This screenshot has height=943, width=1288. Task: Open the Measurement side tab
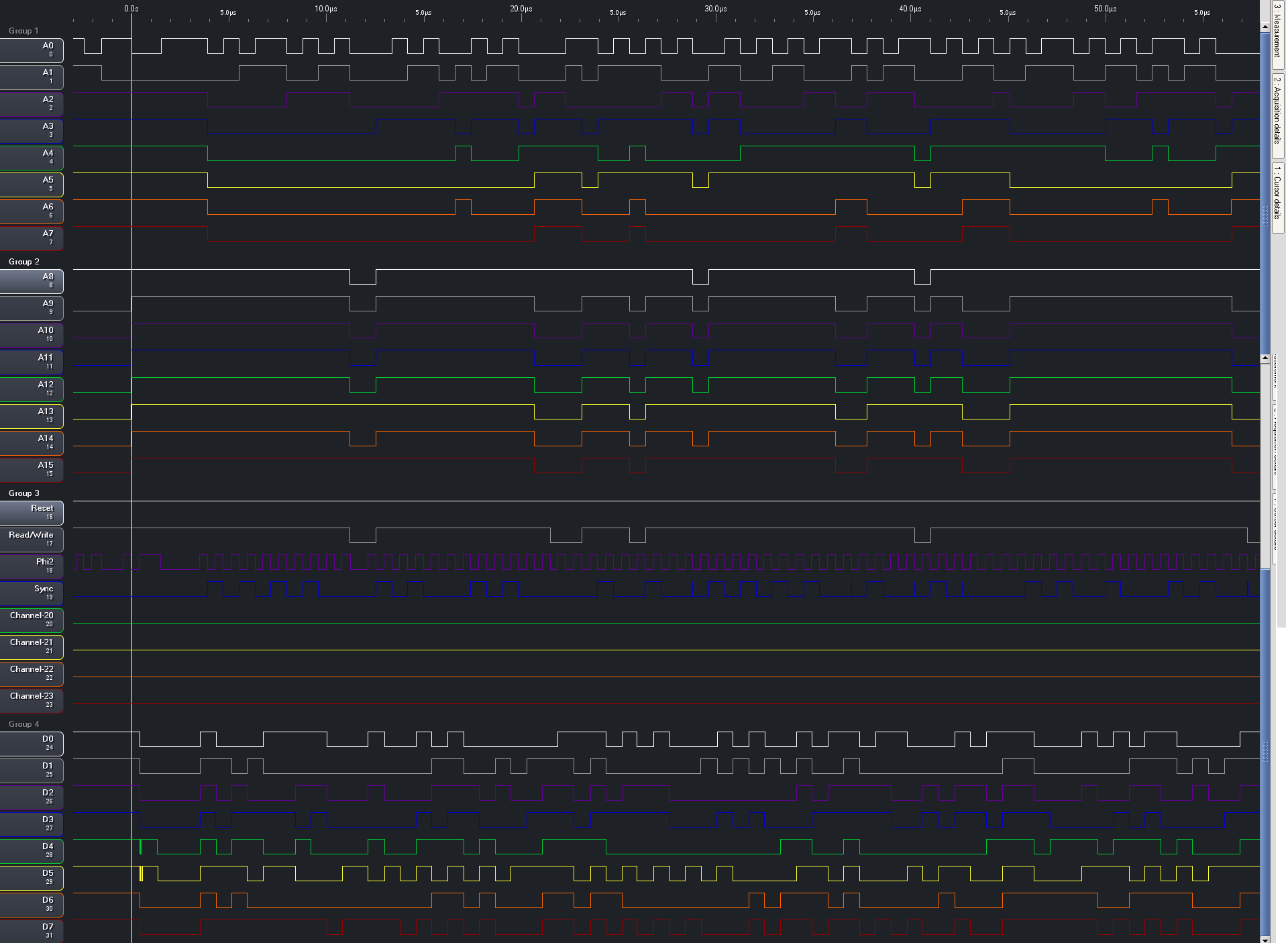[x=1277, y=34]
